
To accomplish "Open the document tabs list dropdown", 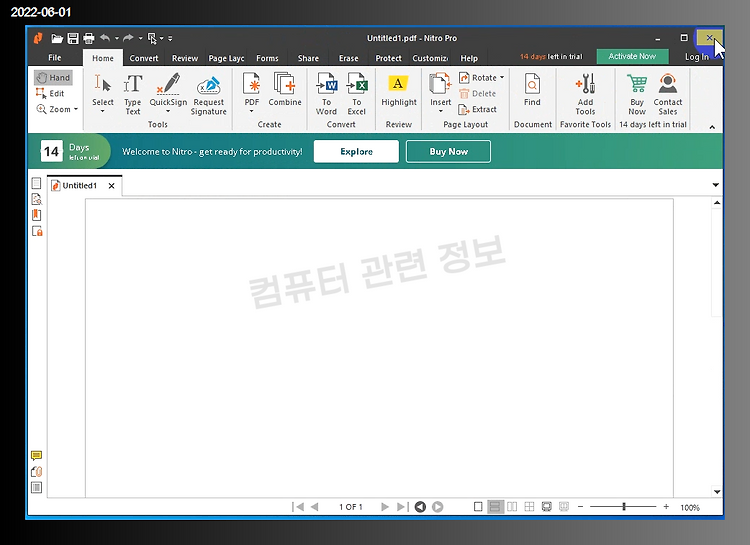I will tap(716, 185).
